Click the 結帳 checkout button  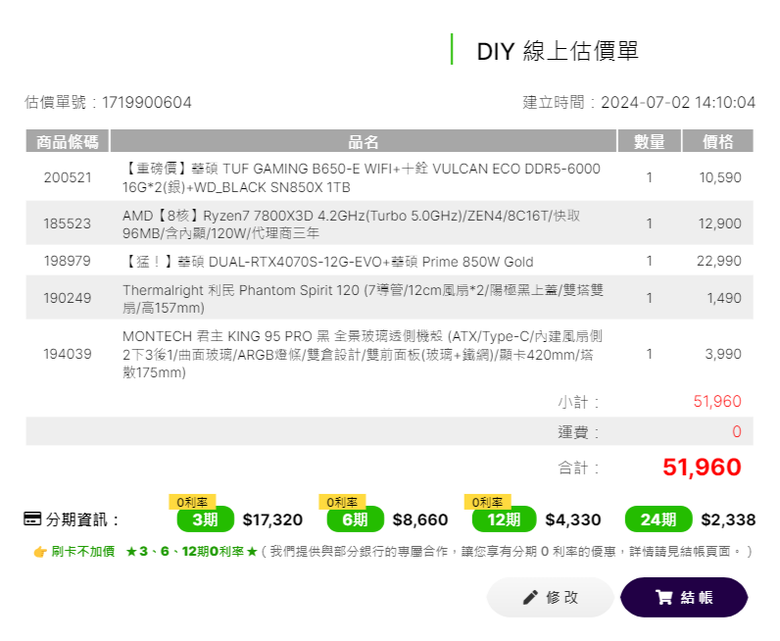pos(684,597)
